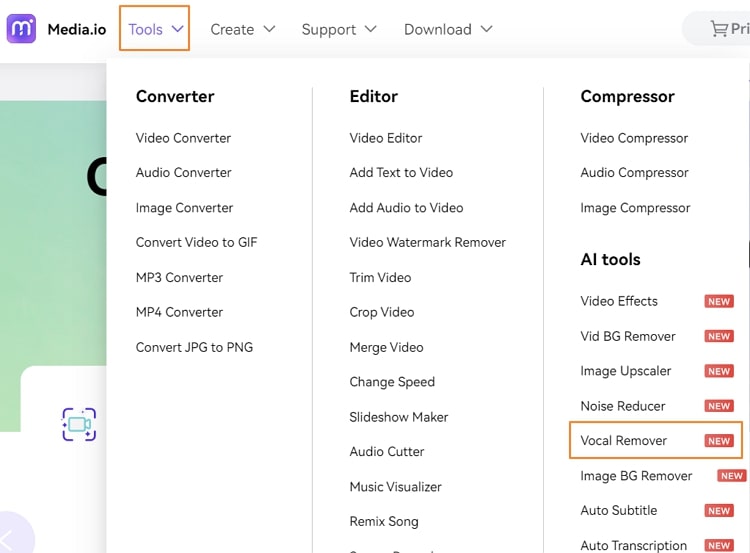Viewport: 750px width, 553px height.
Task: Select Merge Video
Action: (x=386, y=347)
